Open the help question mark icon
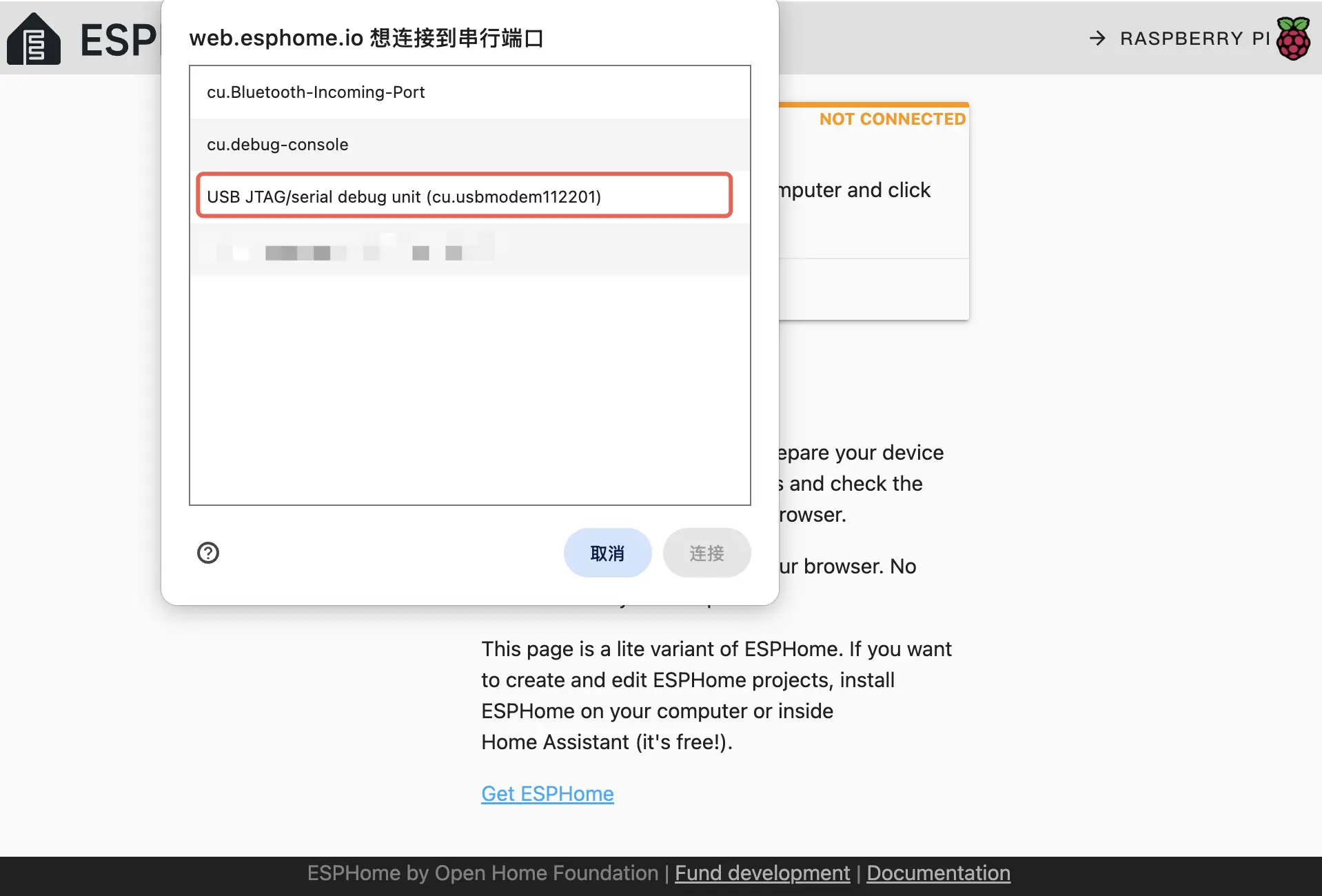 208,553
